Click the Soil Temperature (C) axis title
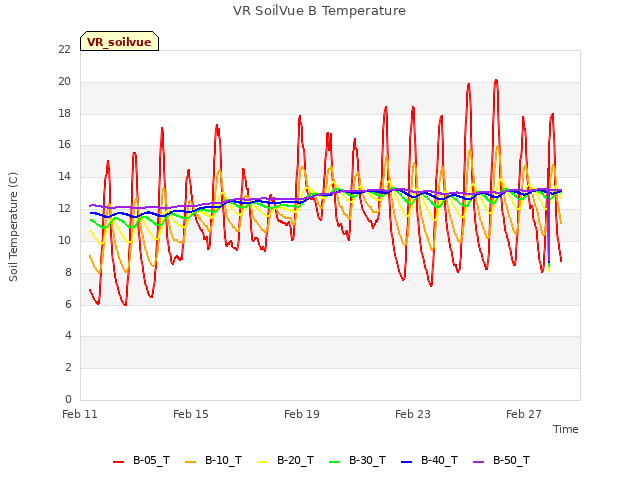Viewport: 640px width, 480px height. [13, 227]
